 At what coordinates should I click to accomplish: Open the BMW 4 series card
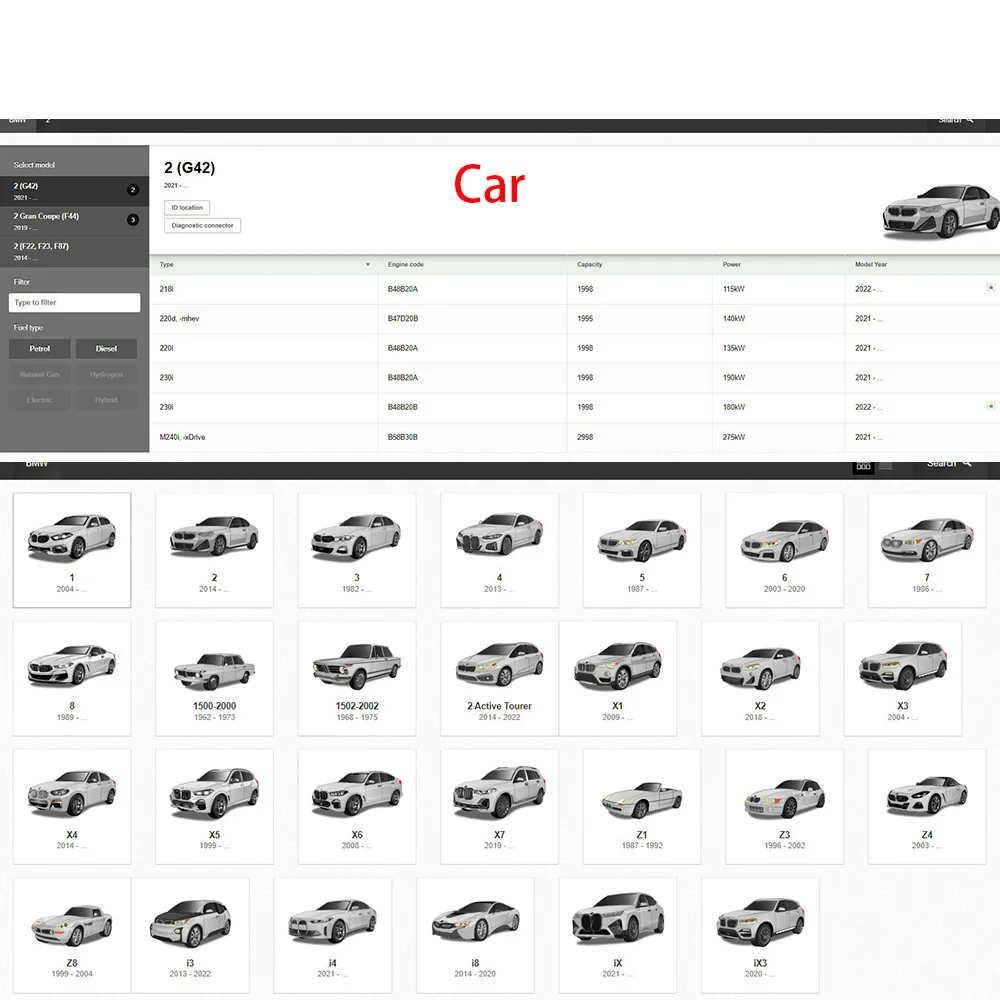point(499,550)
